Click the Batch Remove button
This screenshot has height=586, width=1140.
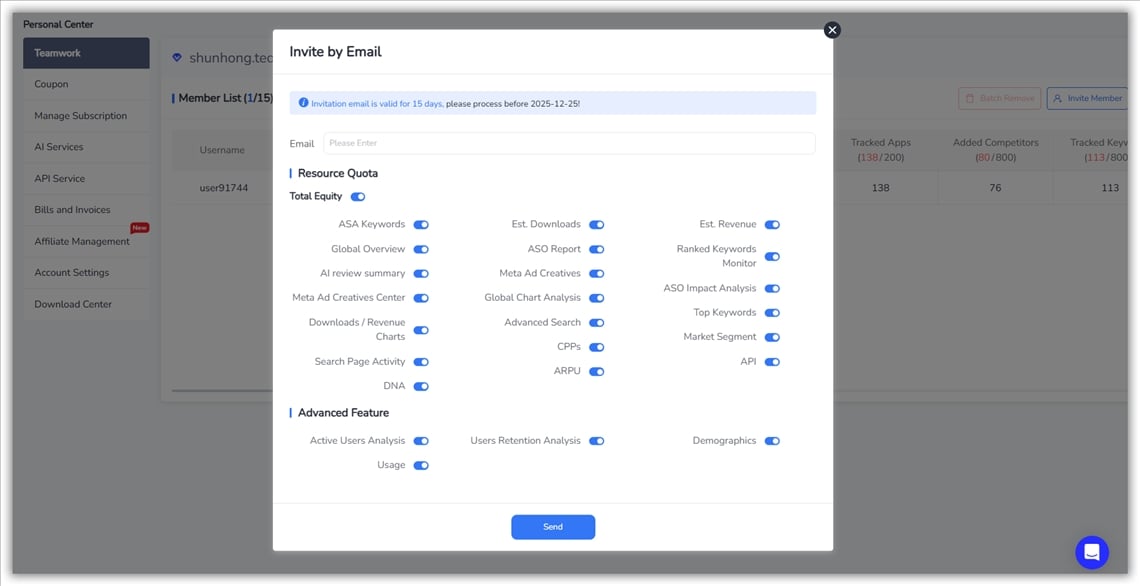[999, 98]
